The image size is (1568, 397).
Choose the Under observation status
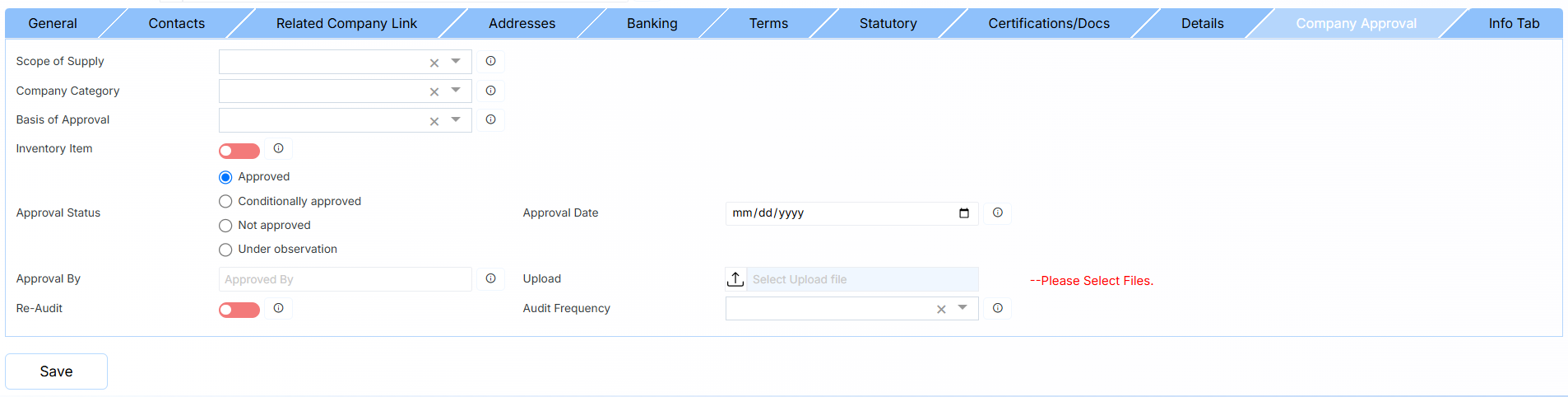(225, 250)
